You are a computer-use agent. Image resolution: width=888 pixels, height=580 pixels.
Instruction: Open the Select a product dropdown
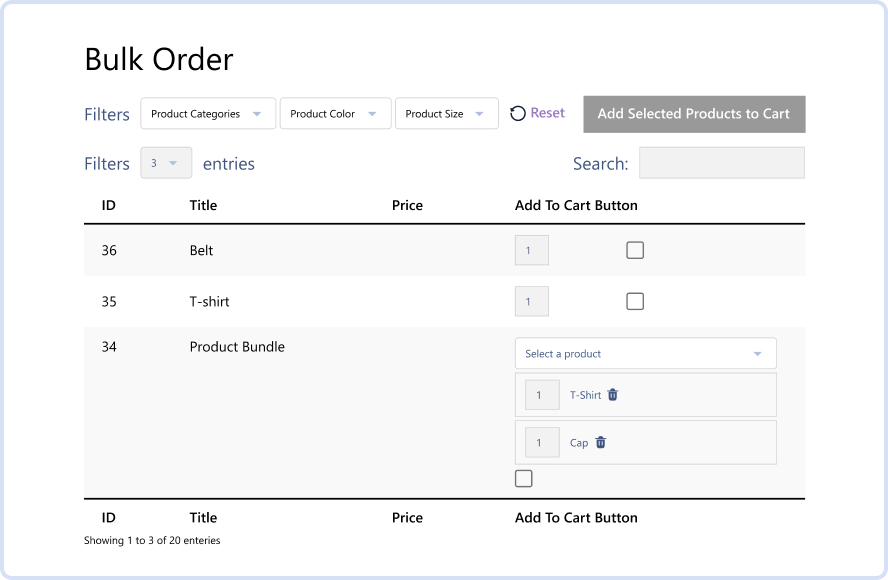tap(645, 353)
